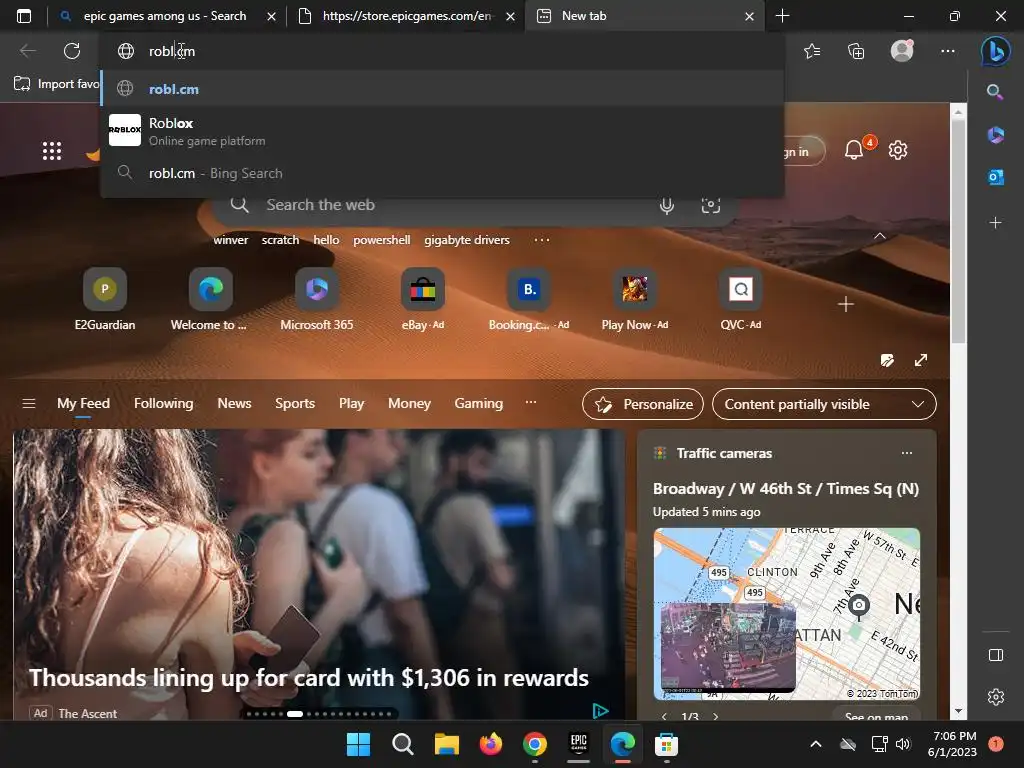Click recent search powershell

(382, 240)
